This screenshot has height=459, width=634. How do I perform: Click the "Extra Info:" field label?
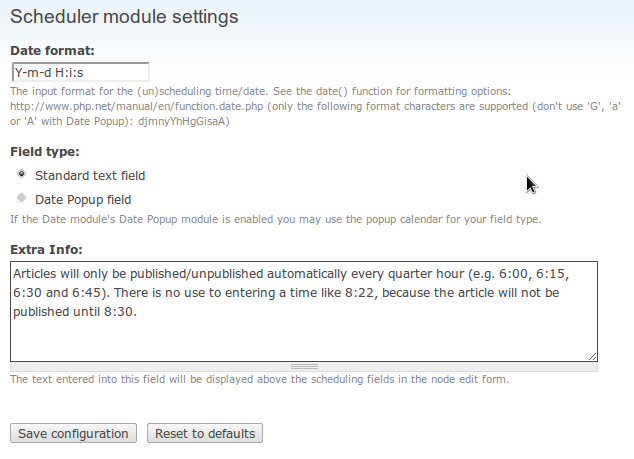pyautogui.click(x=46, y=248)
